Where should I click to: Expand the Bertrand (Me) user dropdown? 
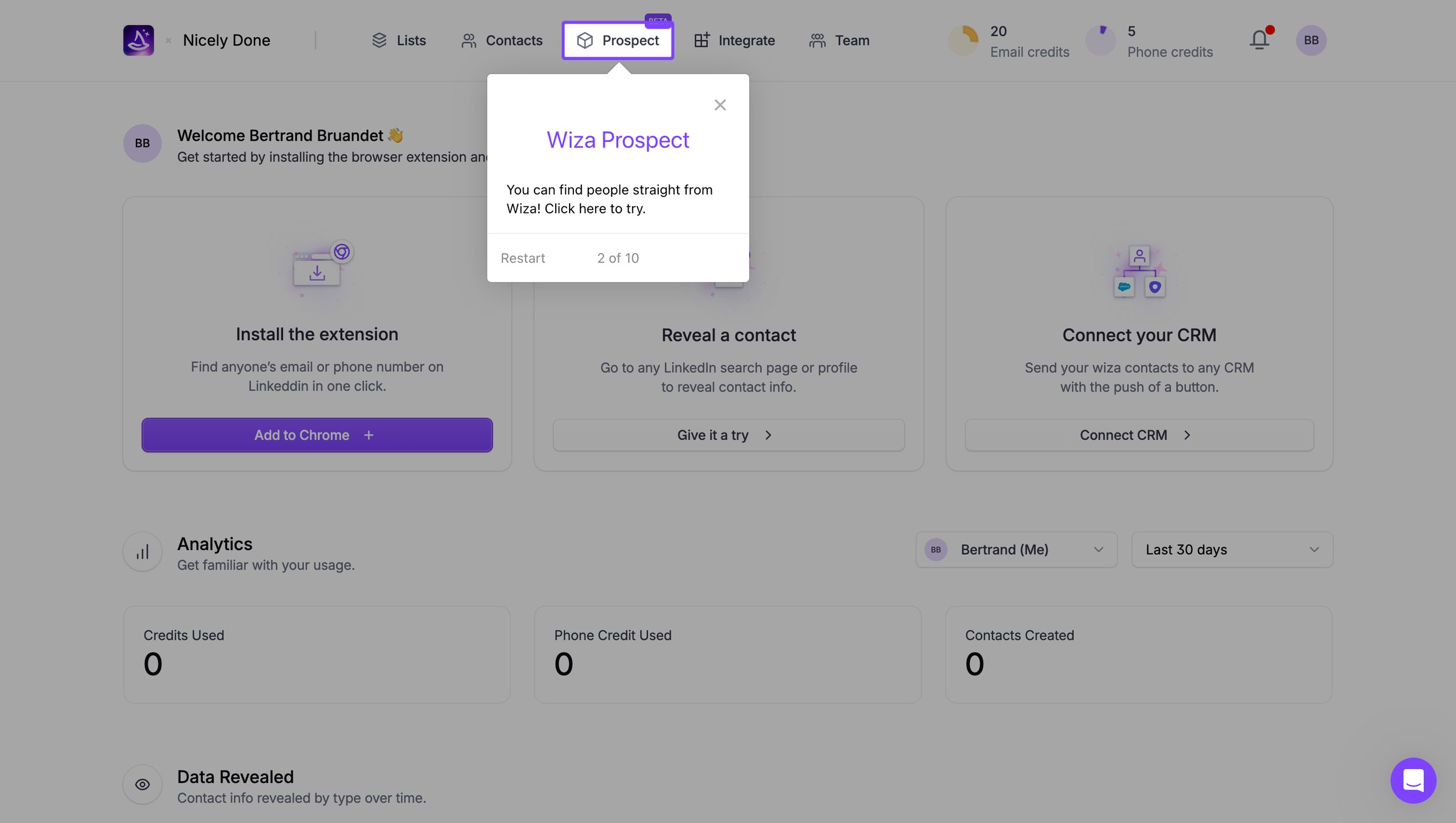[x=1016, y=549]
